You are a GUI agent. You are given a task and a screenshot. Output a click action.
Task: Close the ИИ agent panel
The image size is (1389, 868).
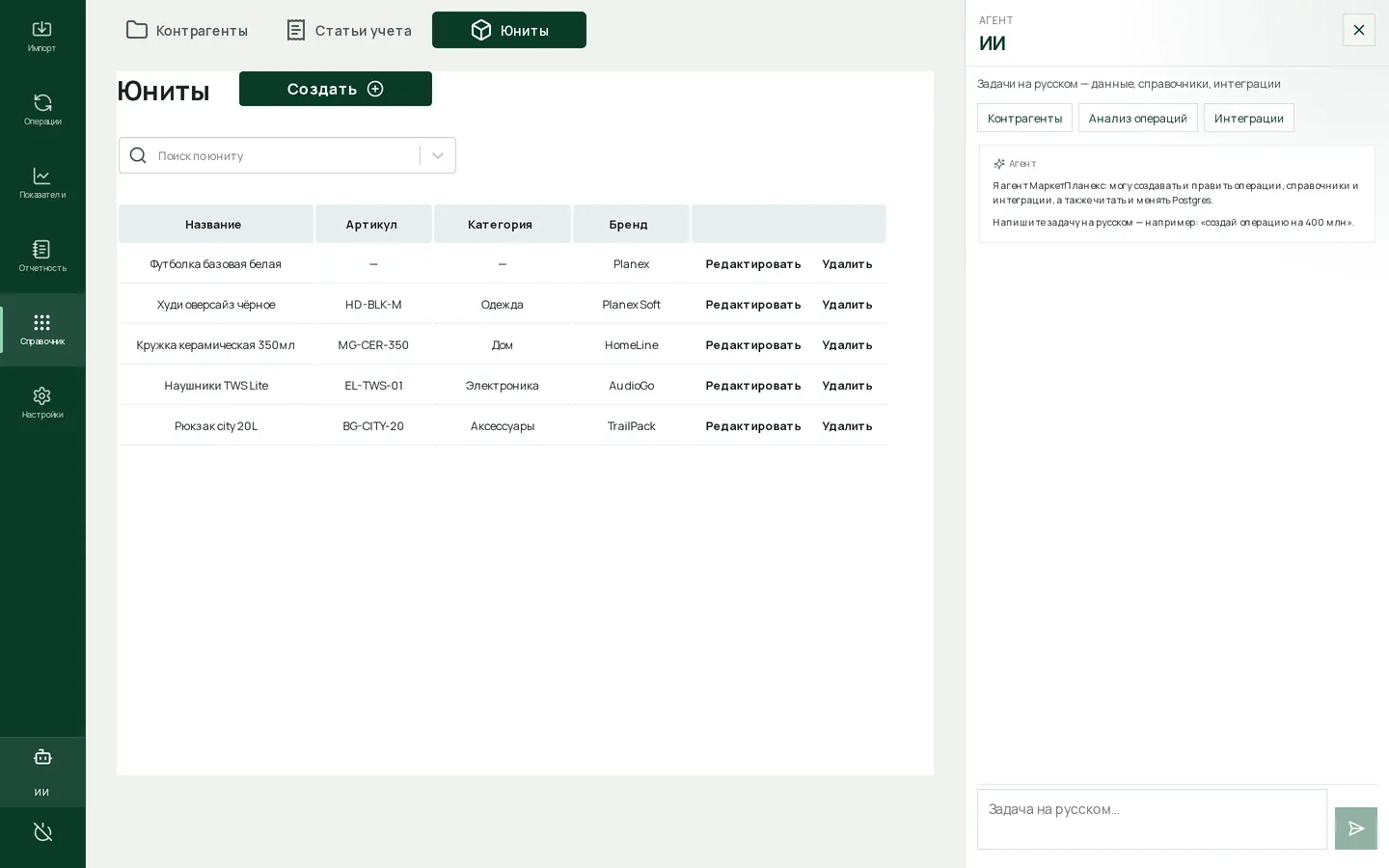point(1358,30)
